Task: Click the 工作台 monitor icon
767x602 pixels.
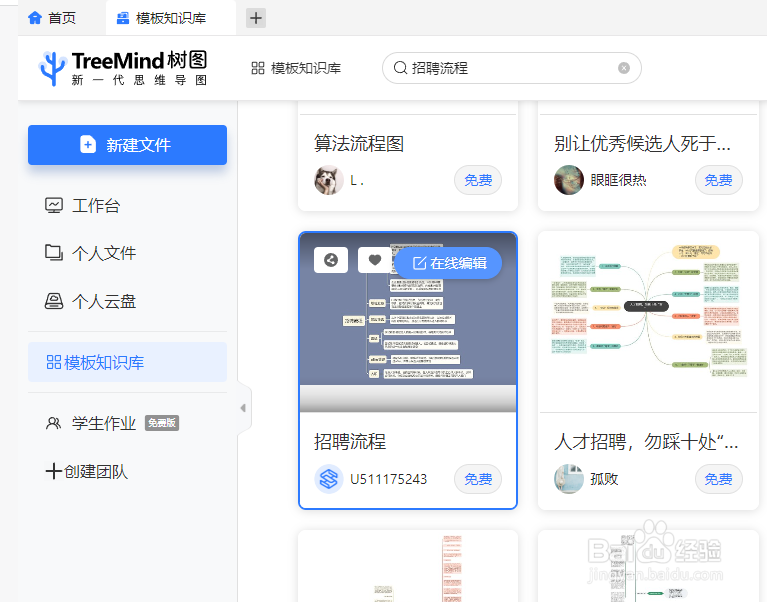Action: click(54, 205)
